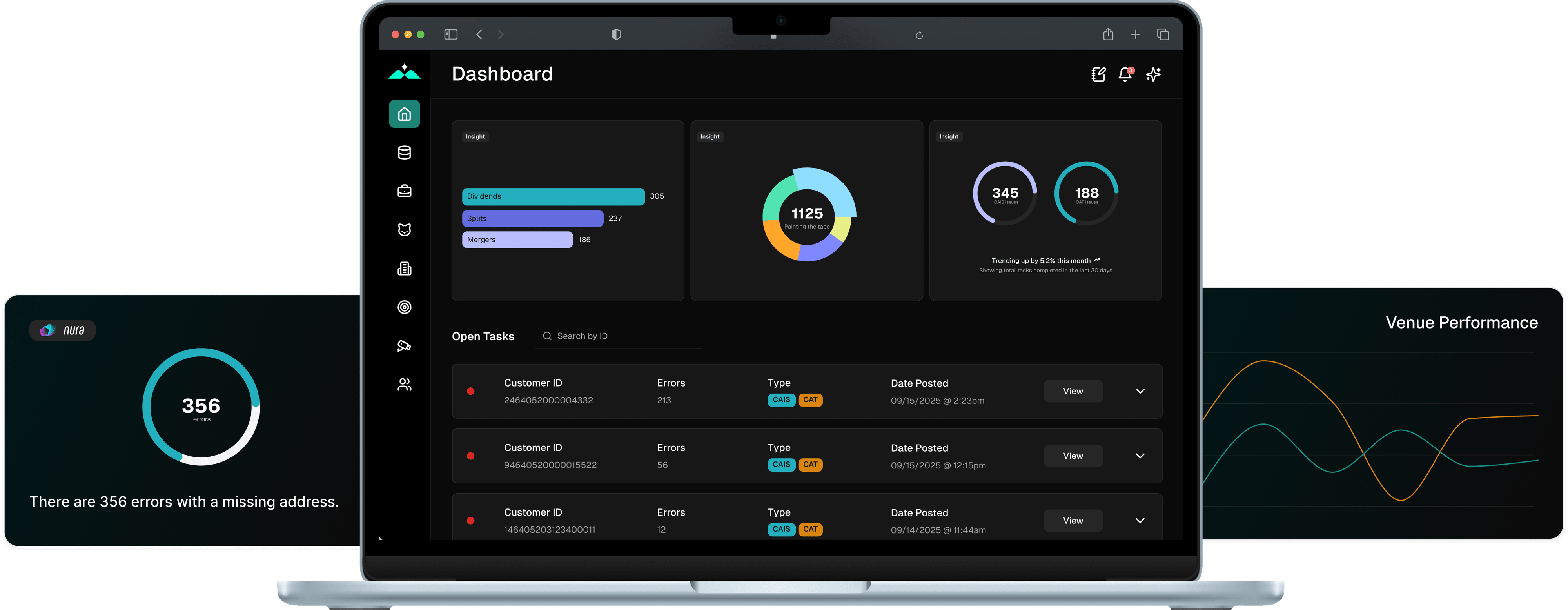Open the users icon in sidebar
The image size is (1568, 610).
404,384
